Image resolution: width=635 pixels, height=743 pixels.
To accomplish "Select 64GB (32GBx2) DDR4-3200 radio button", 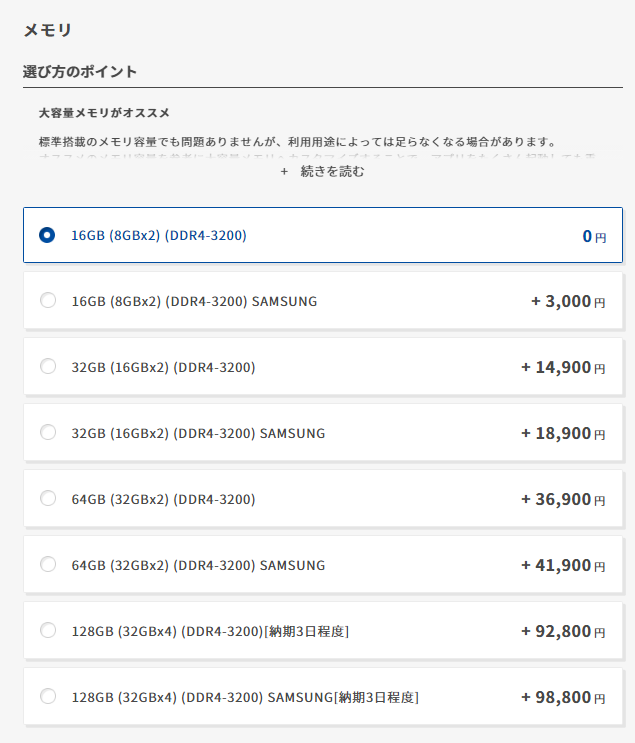I will point(47,499).
